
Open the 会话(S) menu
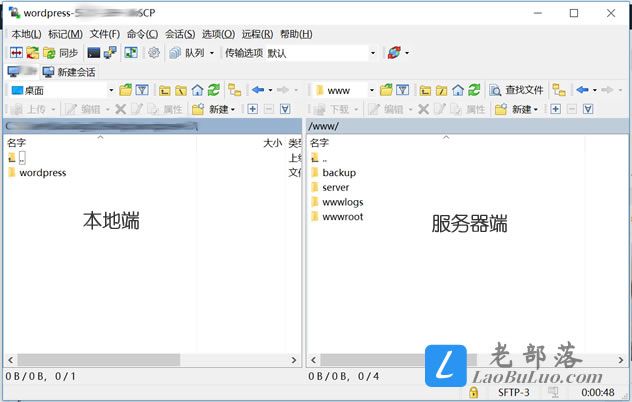click(180, 34)
